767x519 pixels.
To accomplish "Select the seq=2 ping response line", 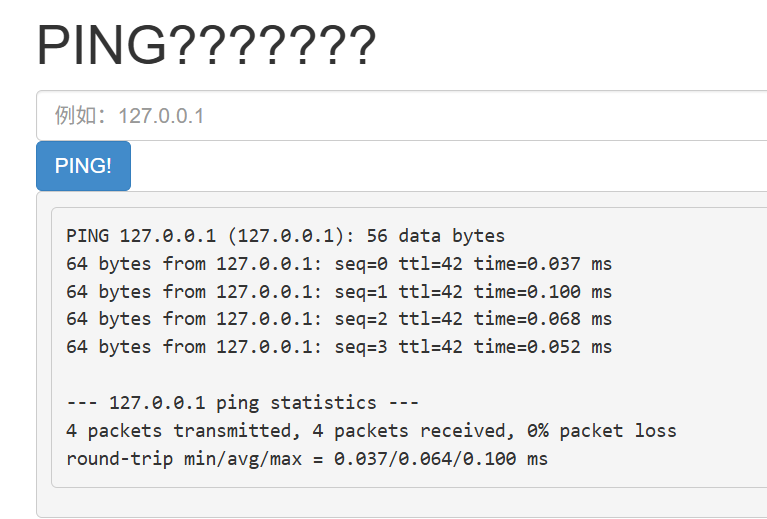I will click(338, 319).
